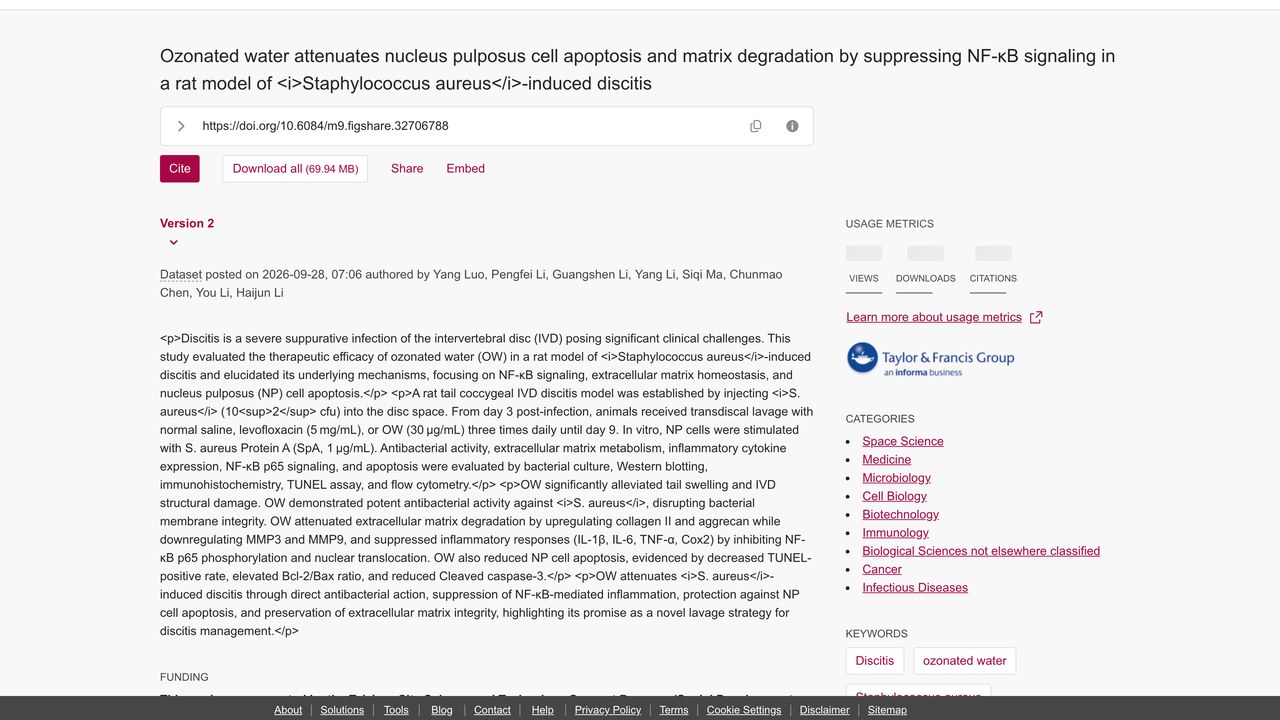
Task: Open the Tools footer link
Action: pyautogui.click(x=396, y=710)
